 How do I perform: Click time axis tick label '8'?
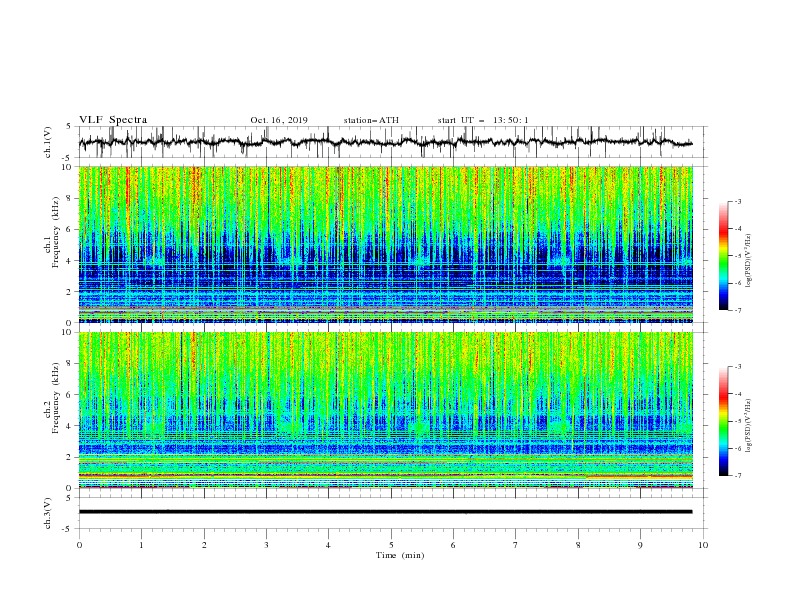578,545
